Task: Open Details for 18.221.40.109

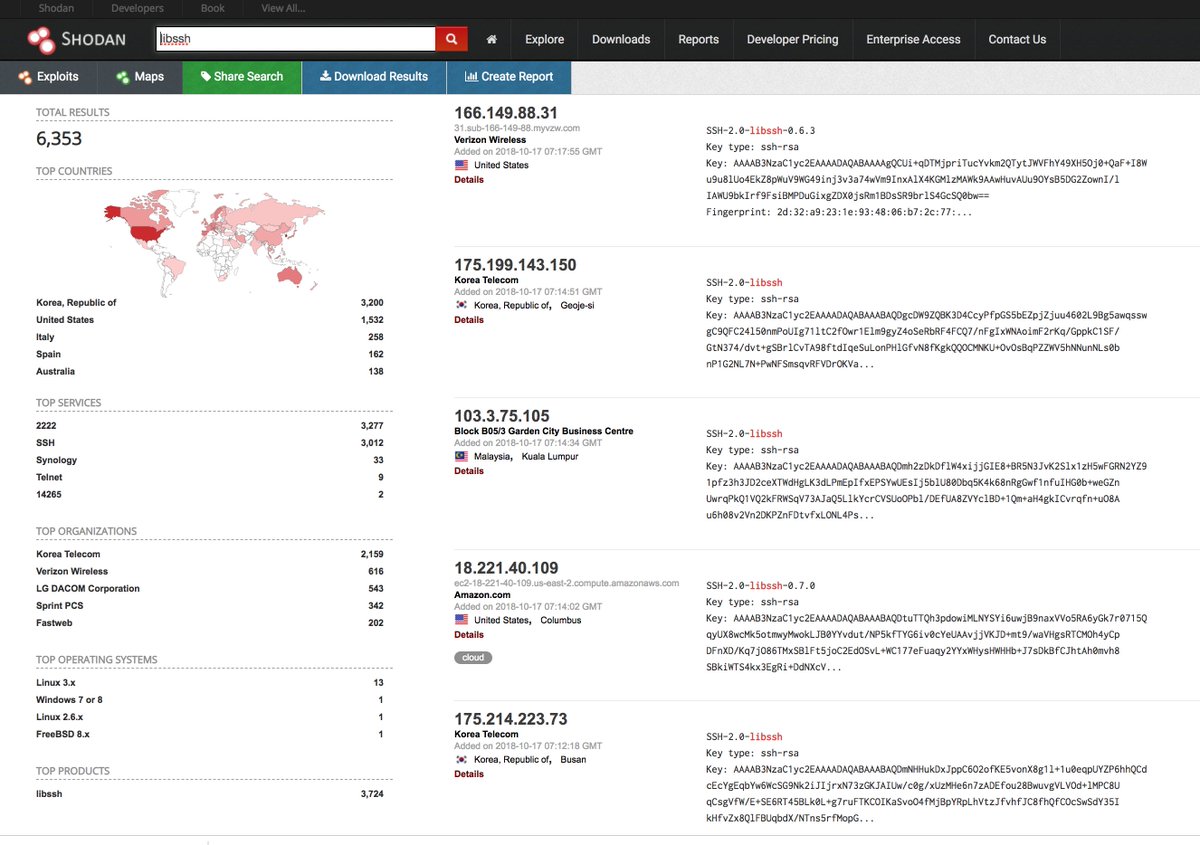Action: tap(469, 635)
